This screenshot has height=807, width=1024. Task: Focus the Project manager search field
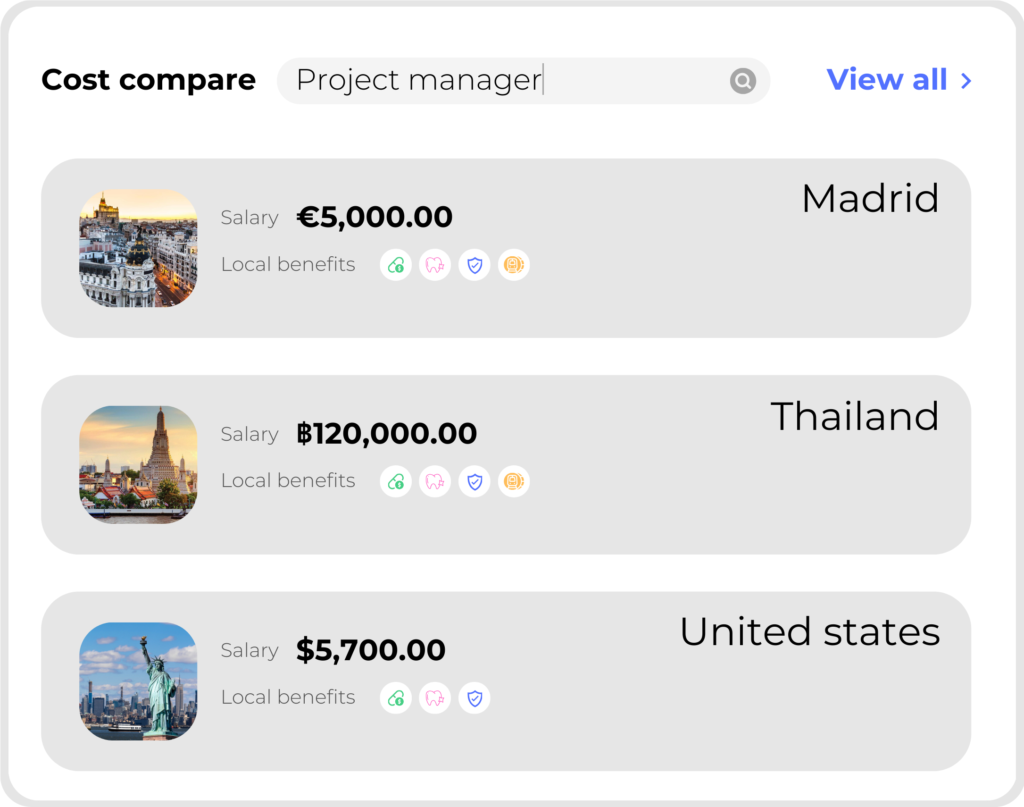(x=500, y=80)
